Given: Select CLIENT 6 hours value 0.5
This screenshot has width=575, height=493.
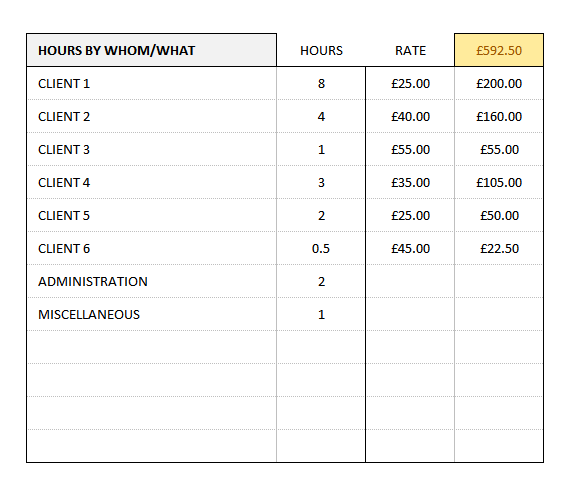Looking at the screenshot, I should 321,248.
